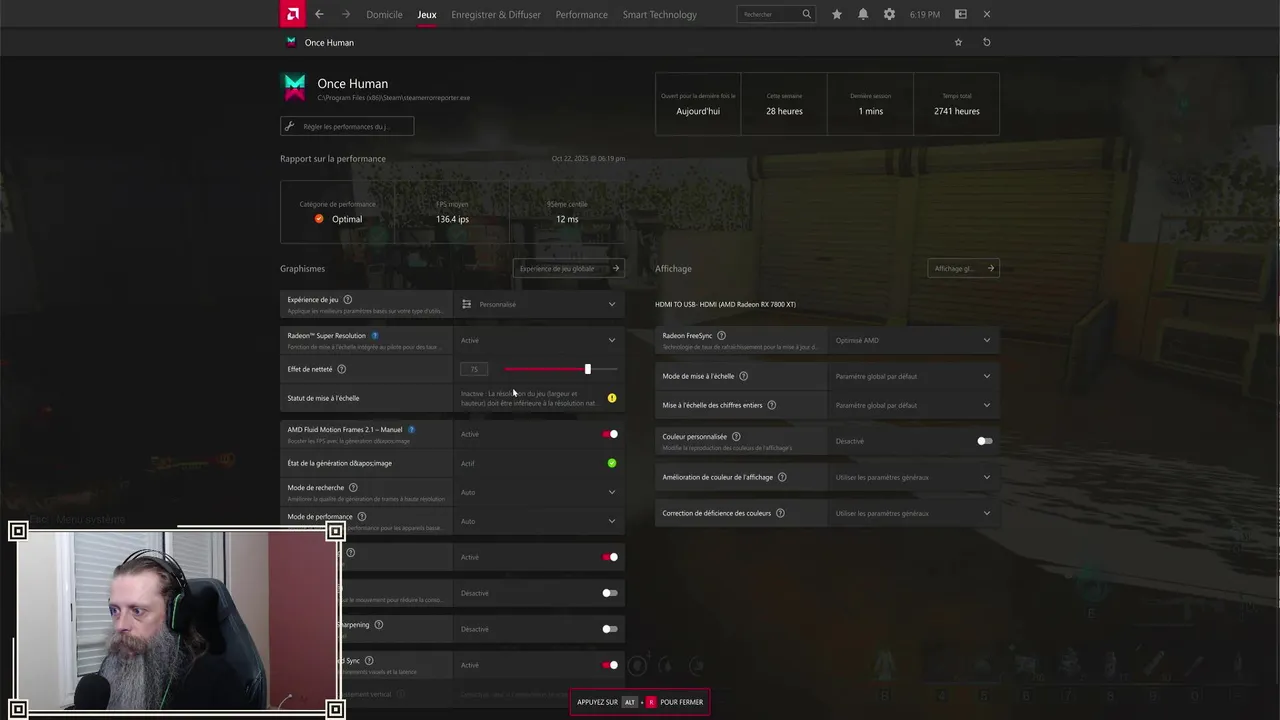Open Mise à l'échelle des chiffres entiers dropdown
The width and height of the screenshot is (1280, 720).
[914, 405]
